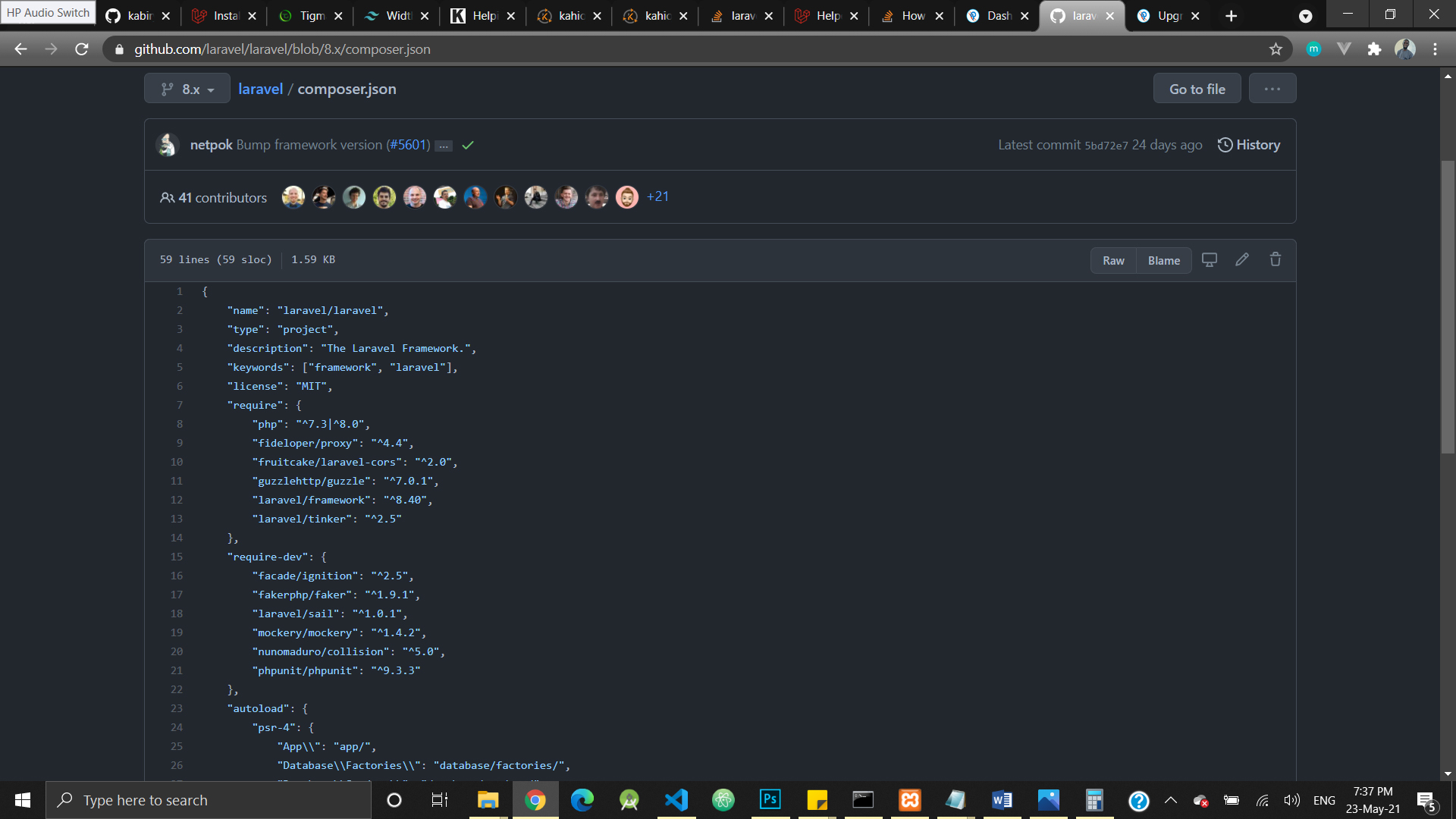
Task: Switch to the Tigm browser tab
Action: [x=311, y=16]
